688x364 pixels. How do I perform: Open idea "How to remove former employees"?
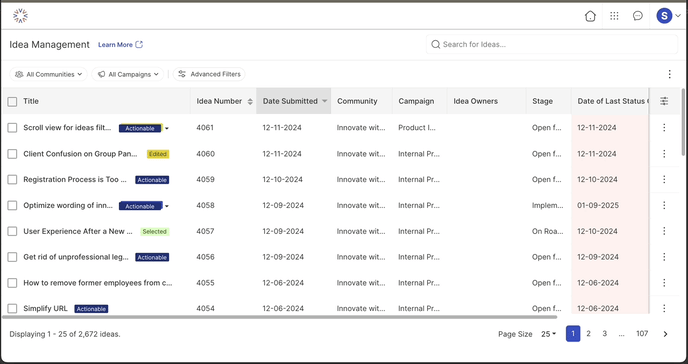(98, 283)
